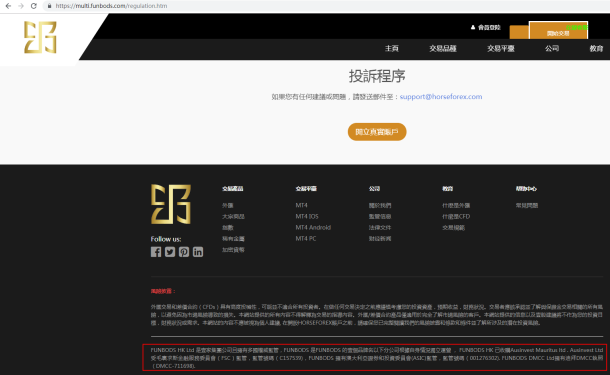Viewport: 610px width, 375px height.
Task: Click the footer heading 交易產品
Action: (x=233, y=189)
